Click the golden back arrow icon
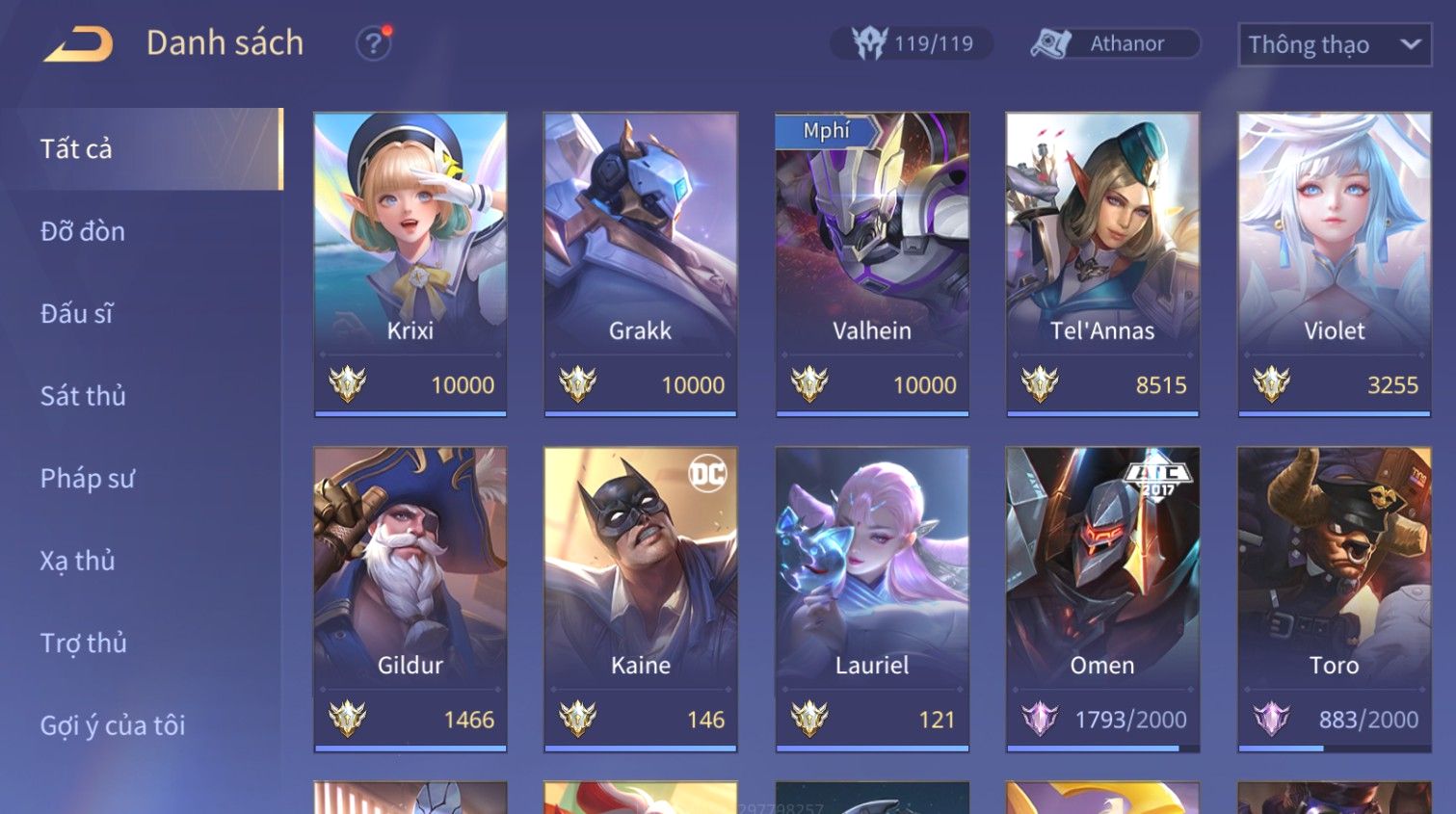The image size is (1456, 814). (x=78, y=44)
